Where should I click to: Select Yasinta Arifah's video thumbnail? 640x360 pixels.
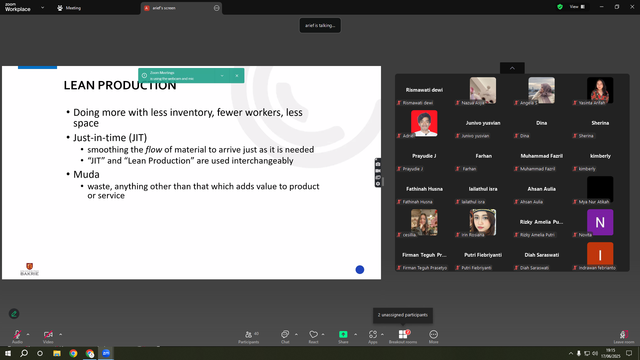click(x=600, y=90)
